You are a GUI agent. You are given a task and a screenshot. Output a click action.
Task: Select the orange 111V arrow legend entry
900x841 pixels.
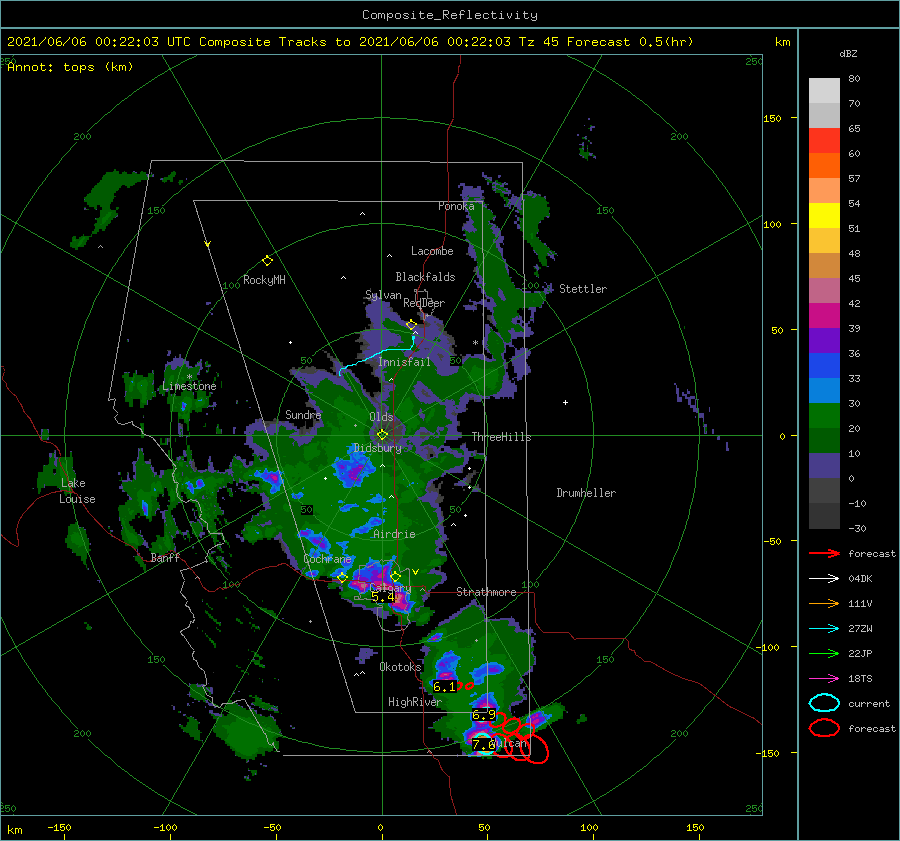[824, 603]
